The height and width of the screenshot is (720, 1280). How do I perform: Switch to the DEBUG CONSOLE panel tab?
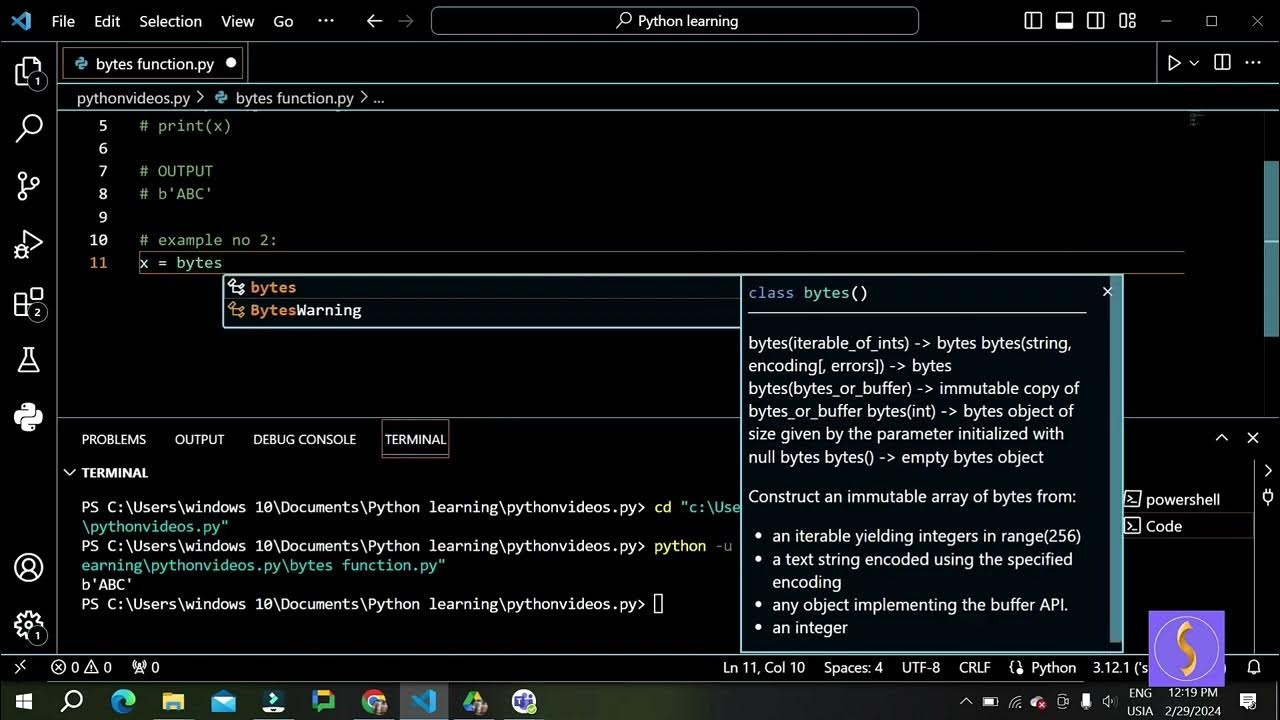304,439
